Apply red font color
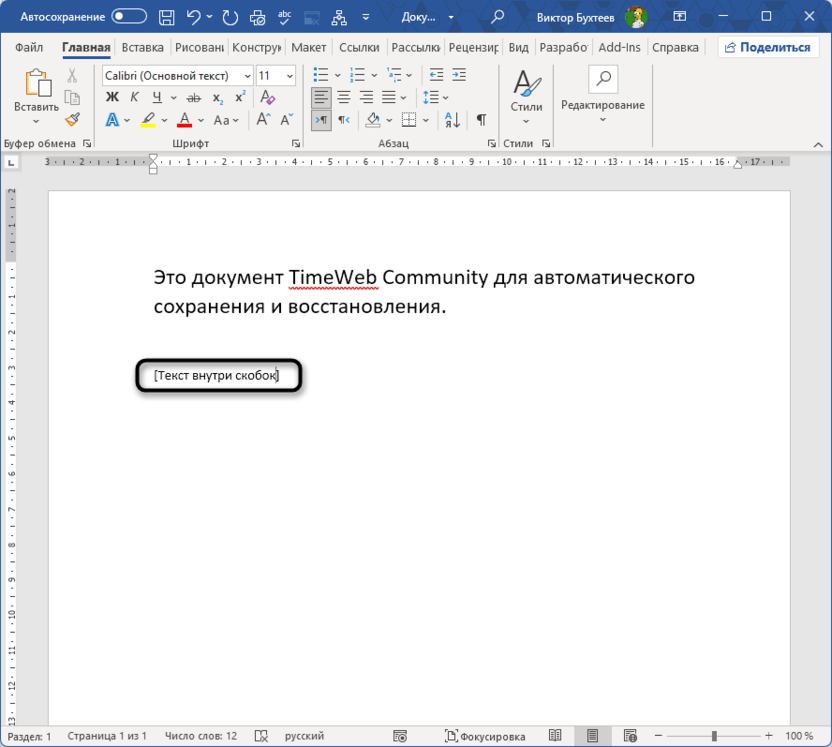The width and height of the screenshot is (832, 747). tap(184, 120)
